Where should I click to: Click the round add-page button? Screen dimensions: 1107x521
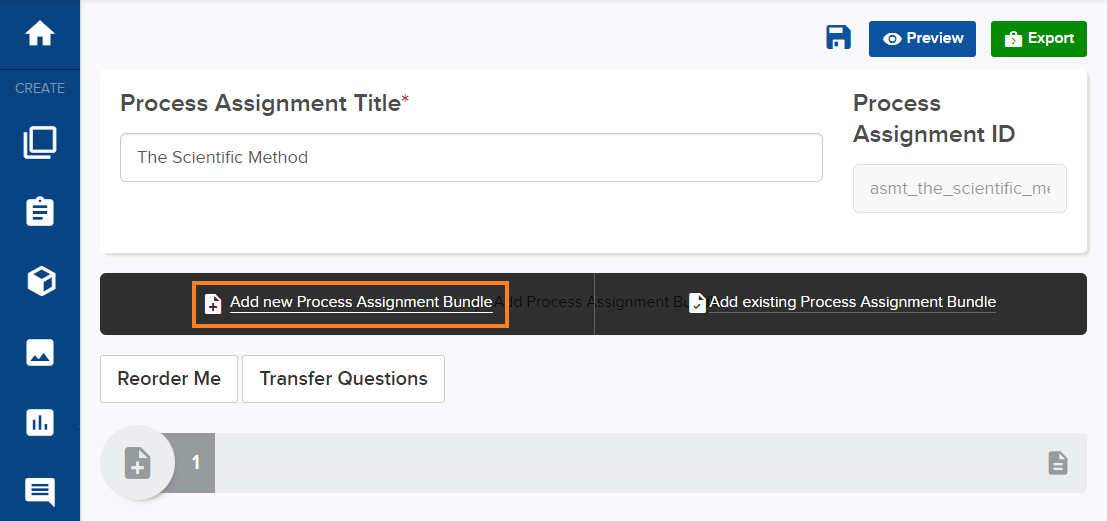(138, 463)
